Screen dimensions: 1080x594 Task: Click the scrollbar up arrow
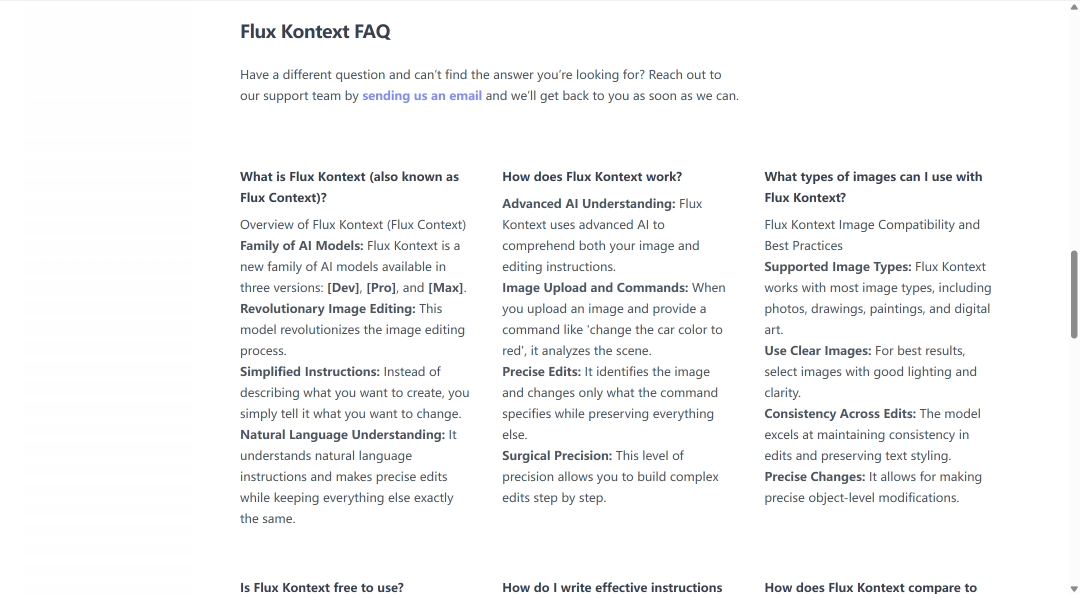click(1073, 4)
